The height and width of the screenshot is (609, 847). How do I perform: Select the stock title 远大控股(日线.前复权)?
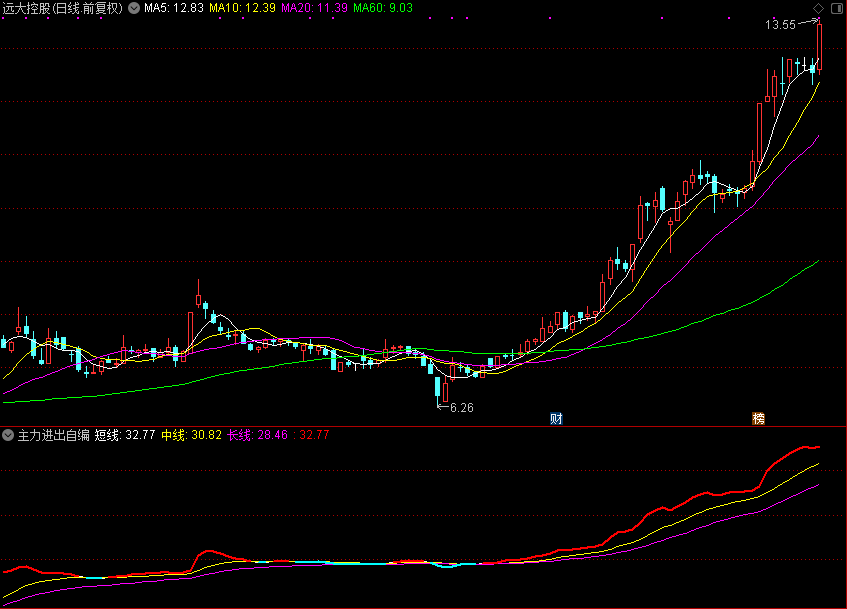tap(63, 8)
